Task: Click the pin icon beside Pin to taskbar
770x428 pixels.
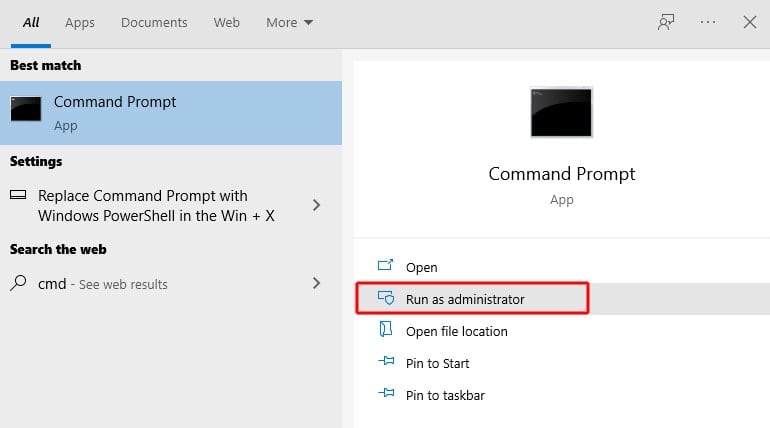Action: point(386,393)
